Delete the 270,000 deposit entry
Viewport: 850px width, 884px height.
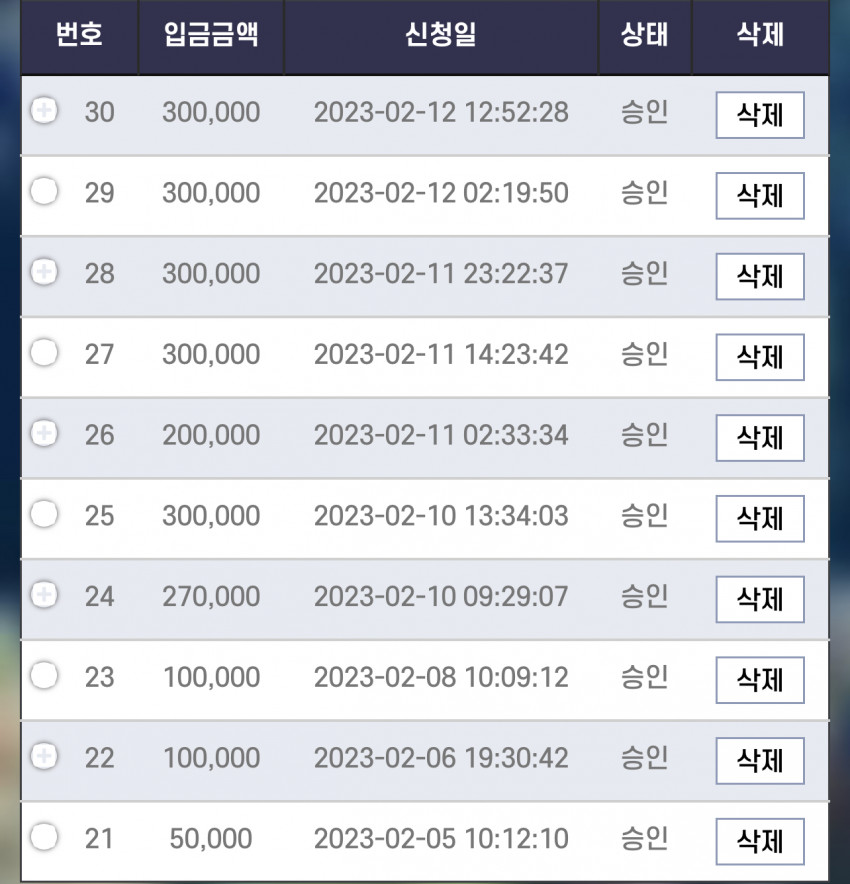(x=760, y=599)
